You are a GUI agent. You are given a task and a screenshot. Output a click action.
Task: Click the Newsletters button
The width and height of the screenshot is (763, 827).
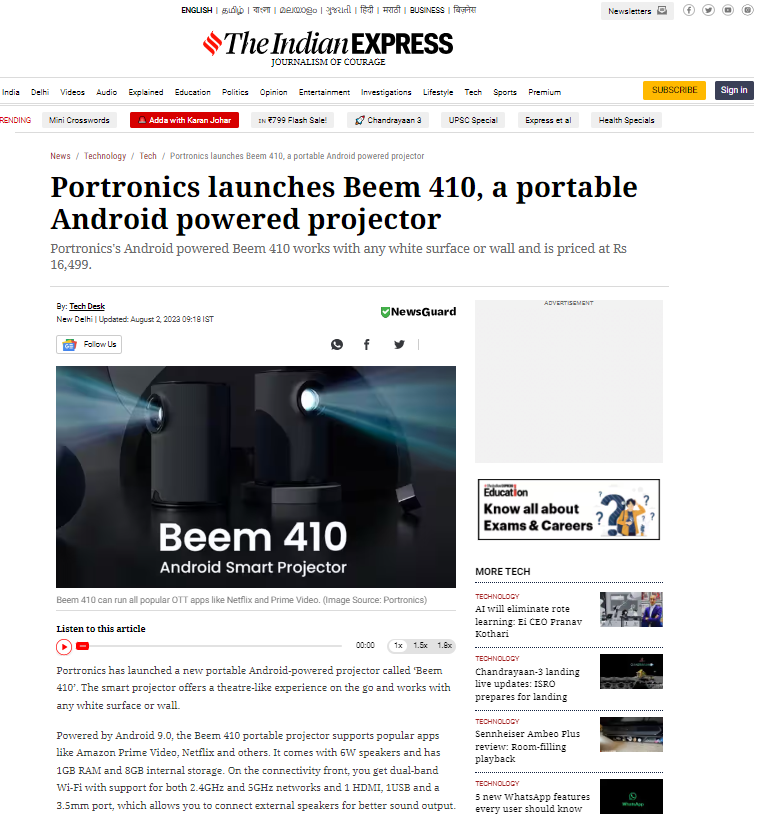click(x=637, y=11)
